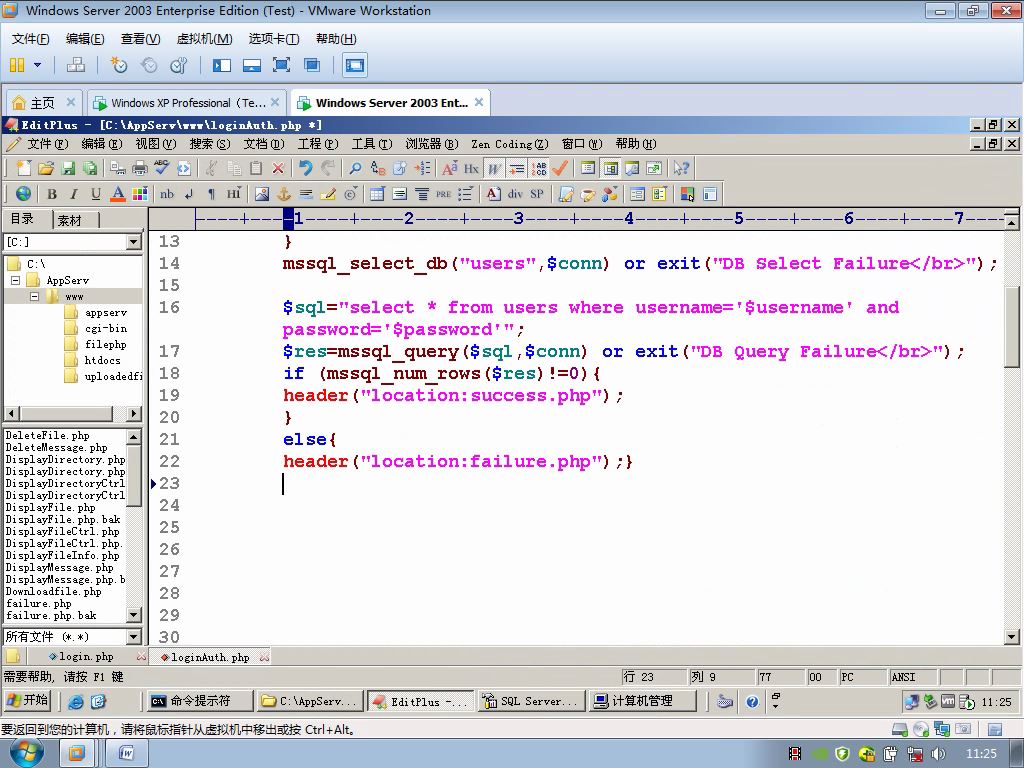This screenshot has height=768, width=1024.
Task: Insert anchor tag with the anchor icon
Action: pos(284,194)
